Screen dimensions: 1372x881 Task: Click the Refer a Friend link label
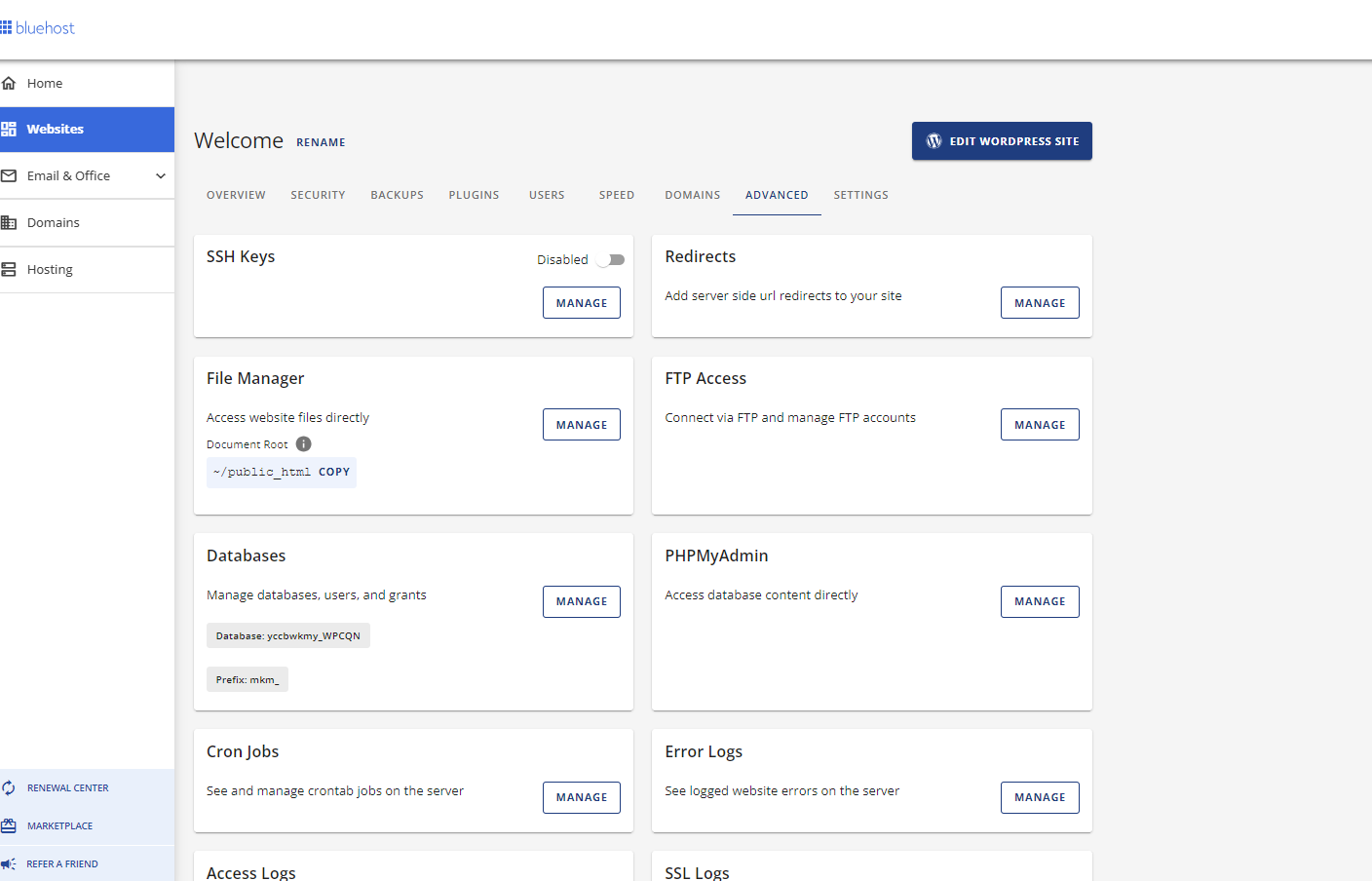point(62,863)
